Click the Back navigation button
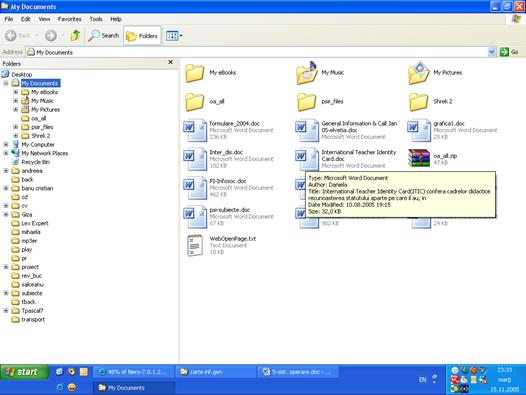 click(18, 35)
